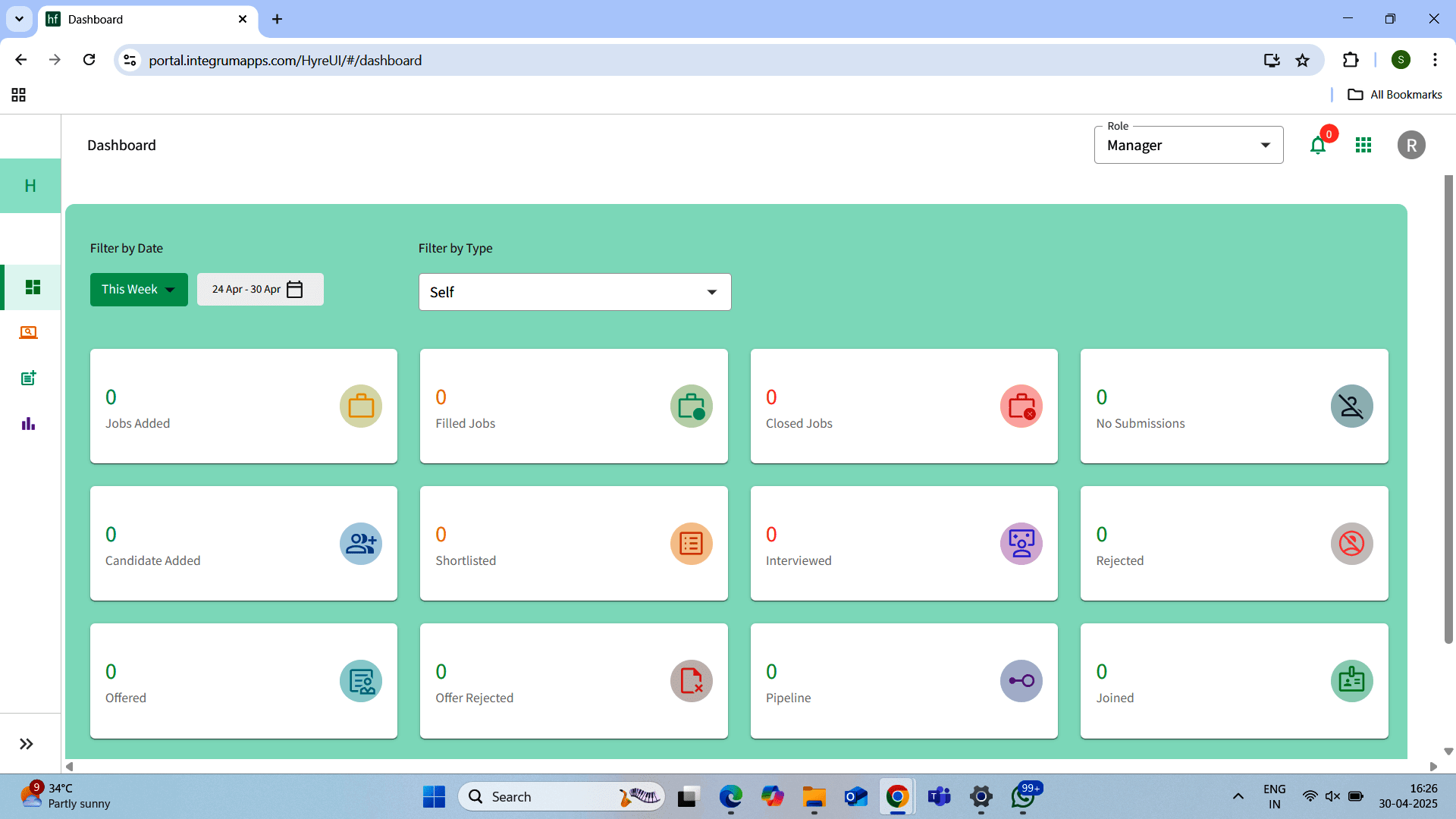Click the Joined card
1456x819 pixels.
[1234, 681]
